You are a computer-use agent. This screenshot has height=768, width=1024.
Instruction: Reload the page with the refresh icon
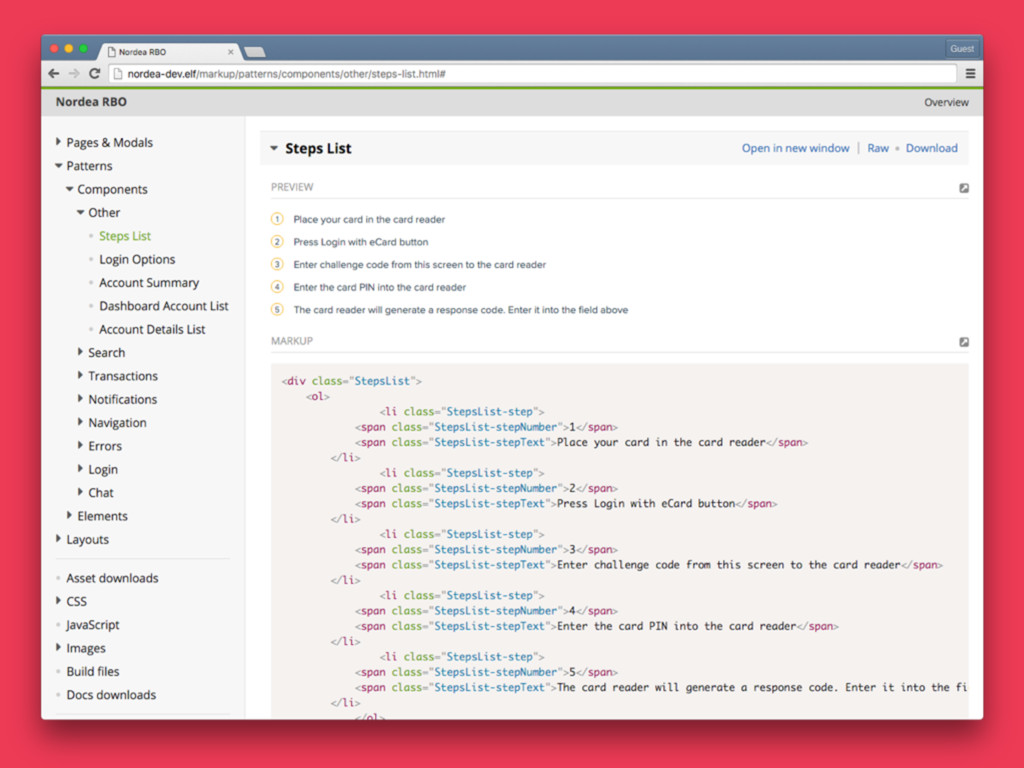(x=94, y=74)
